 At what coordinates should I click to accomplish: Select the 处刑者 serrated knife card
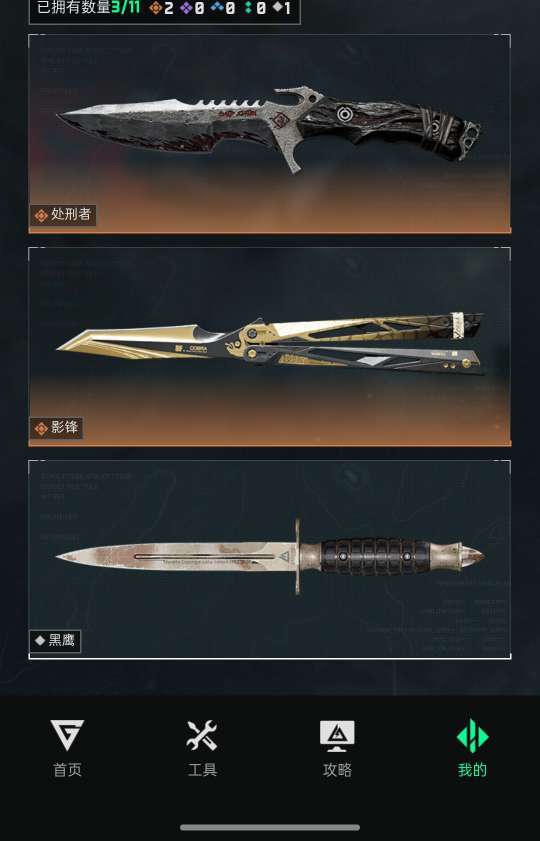click(270, 134)
